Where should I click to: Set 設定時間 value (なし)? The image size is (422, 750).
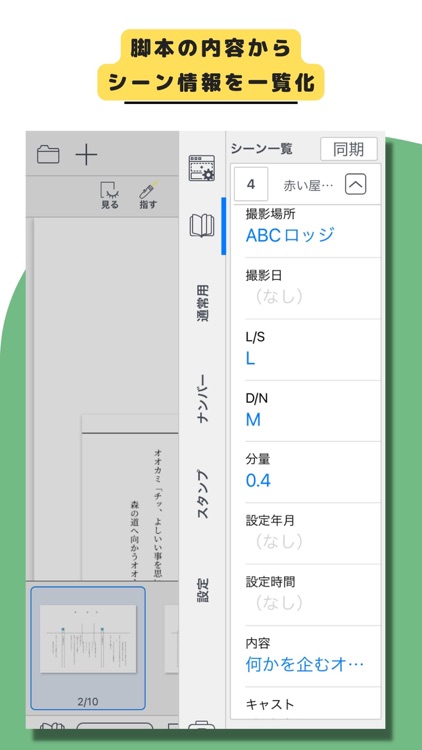pos(279,603)
